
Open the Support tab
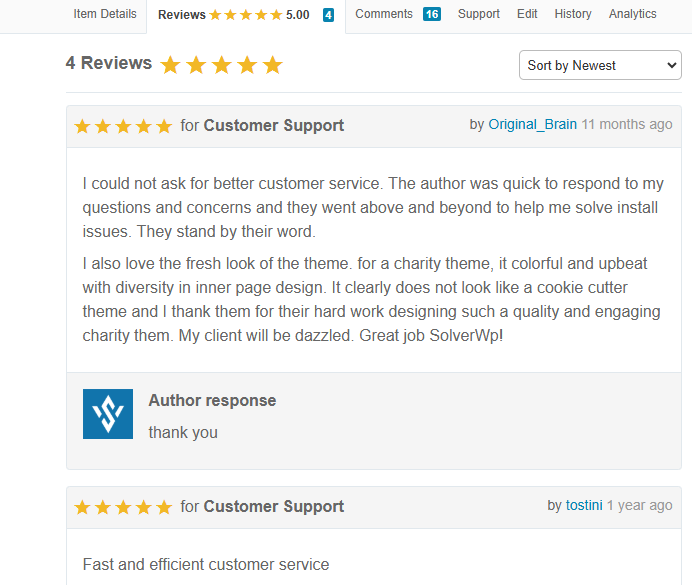(x=479, y=14)
